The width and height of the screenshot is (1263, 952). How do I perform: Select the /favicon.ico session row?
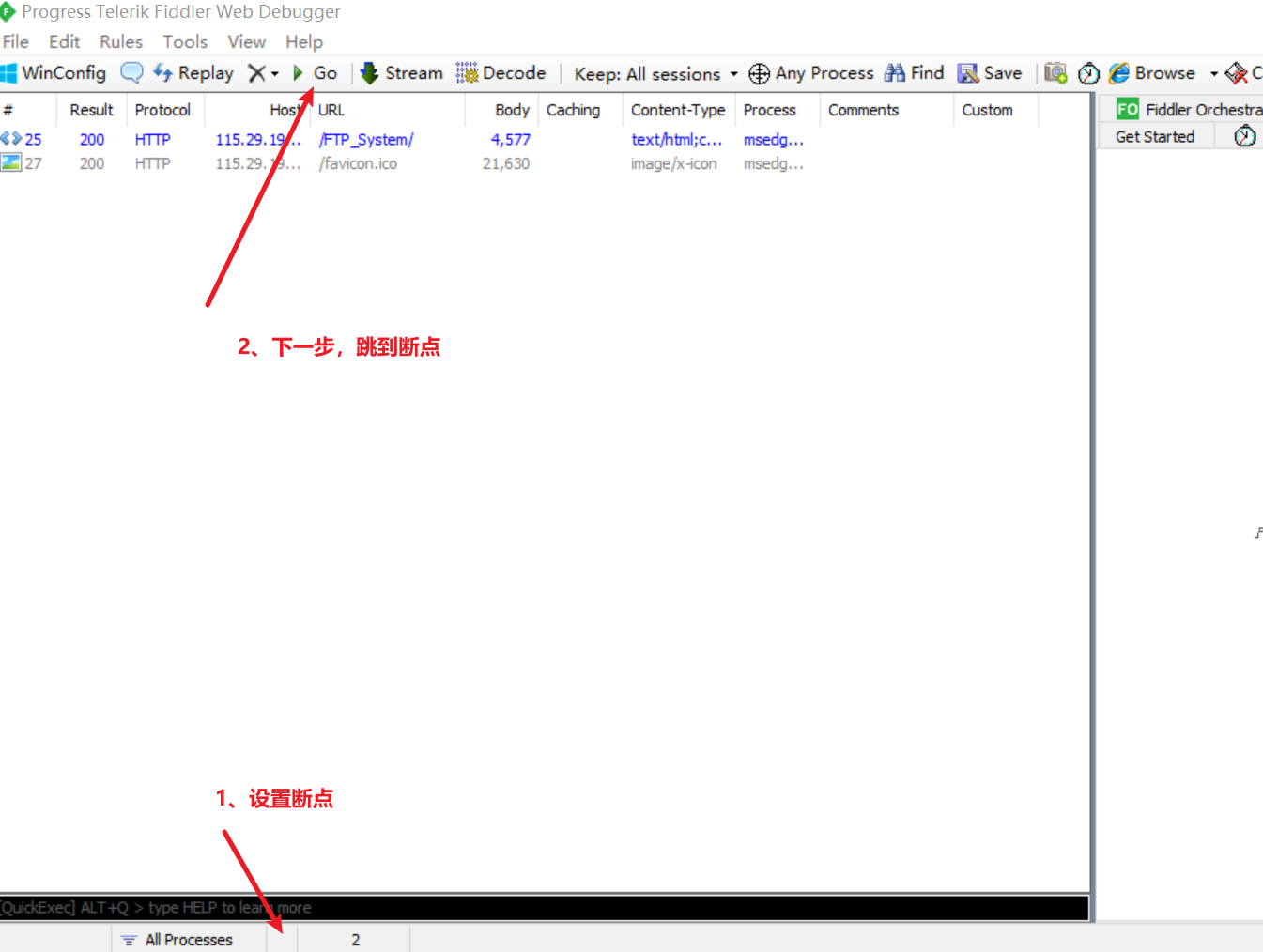tap(357, 163)
